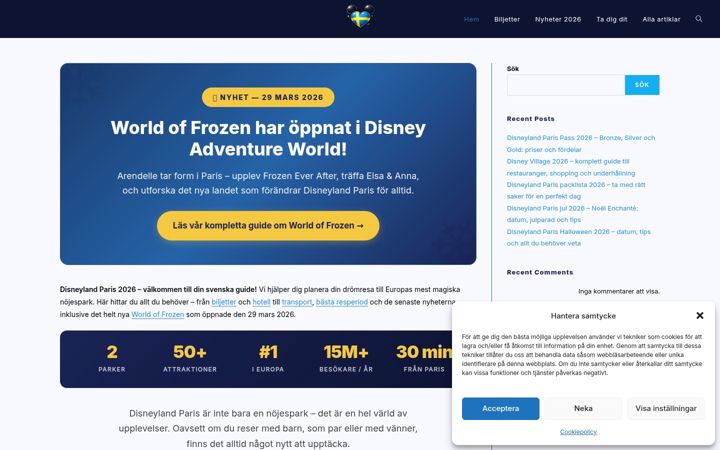Close the Hantera samtycke cookie dialog
720x450 pixels.
pos(699,315)
